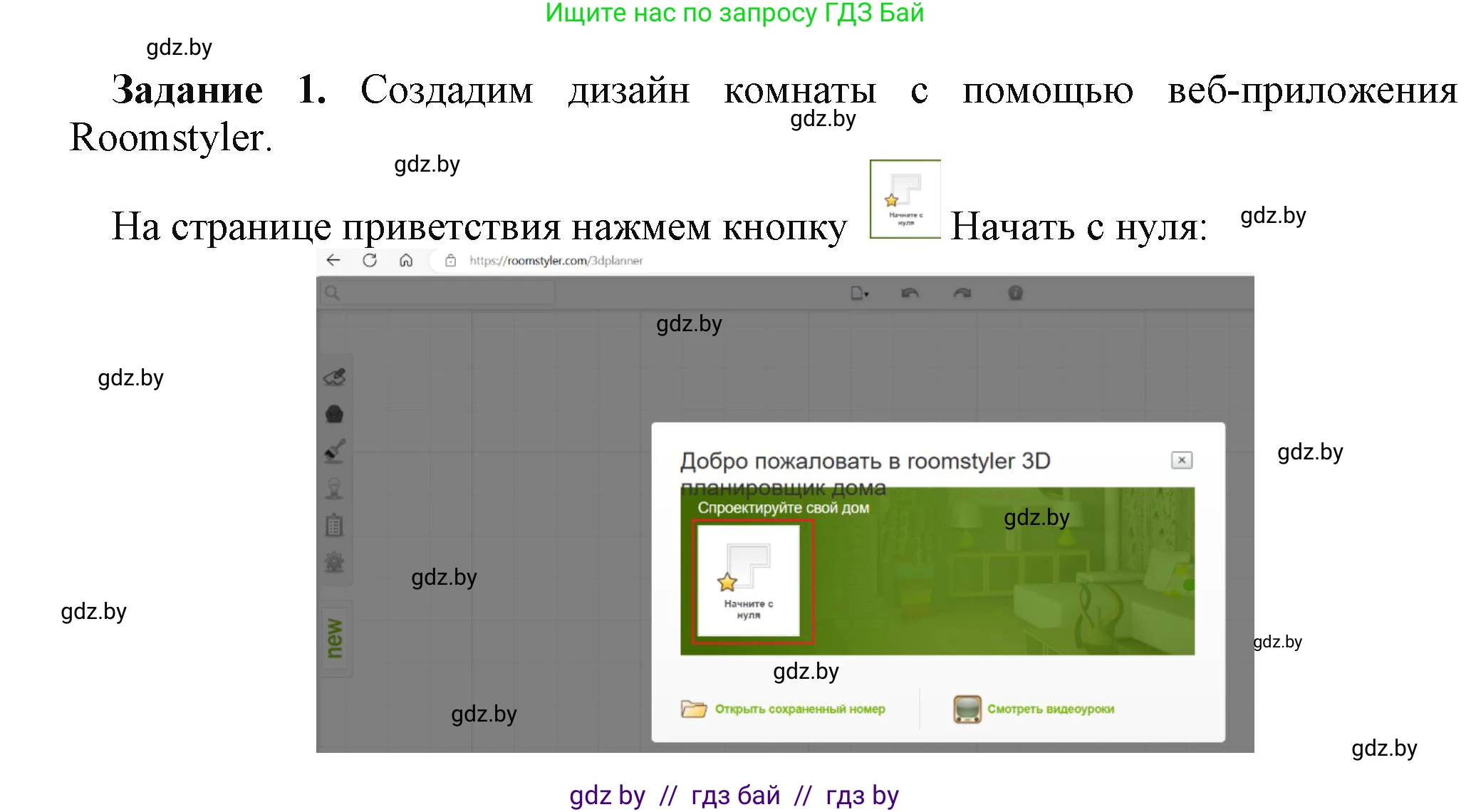Refresh the page in the browser
This screenshot has height=812, width=1471.
tap(370, 261)
